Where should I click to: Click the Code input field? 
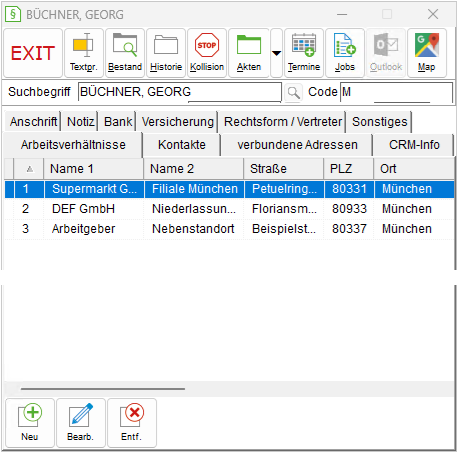click(x=396, y=92)
